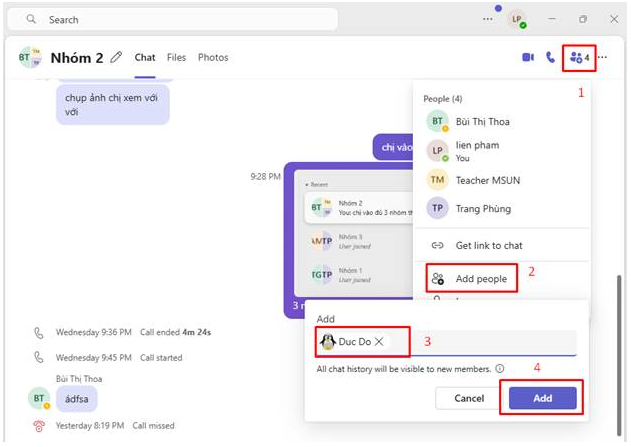Click Cancel in the Add dialog
The height and width of the screenshot is (447, 631).
coord(469,398)
